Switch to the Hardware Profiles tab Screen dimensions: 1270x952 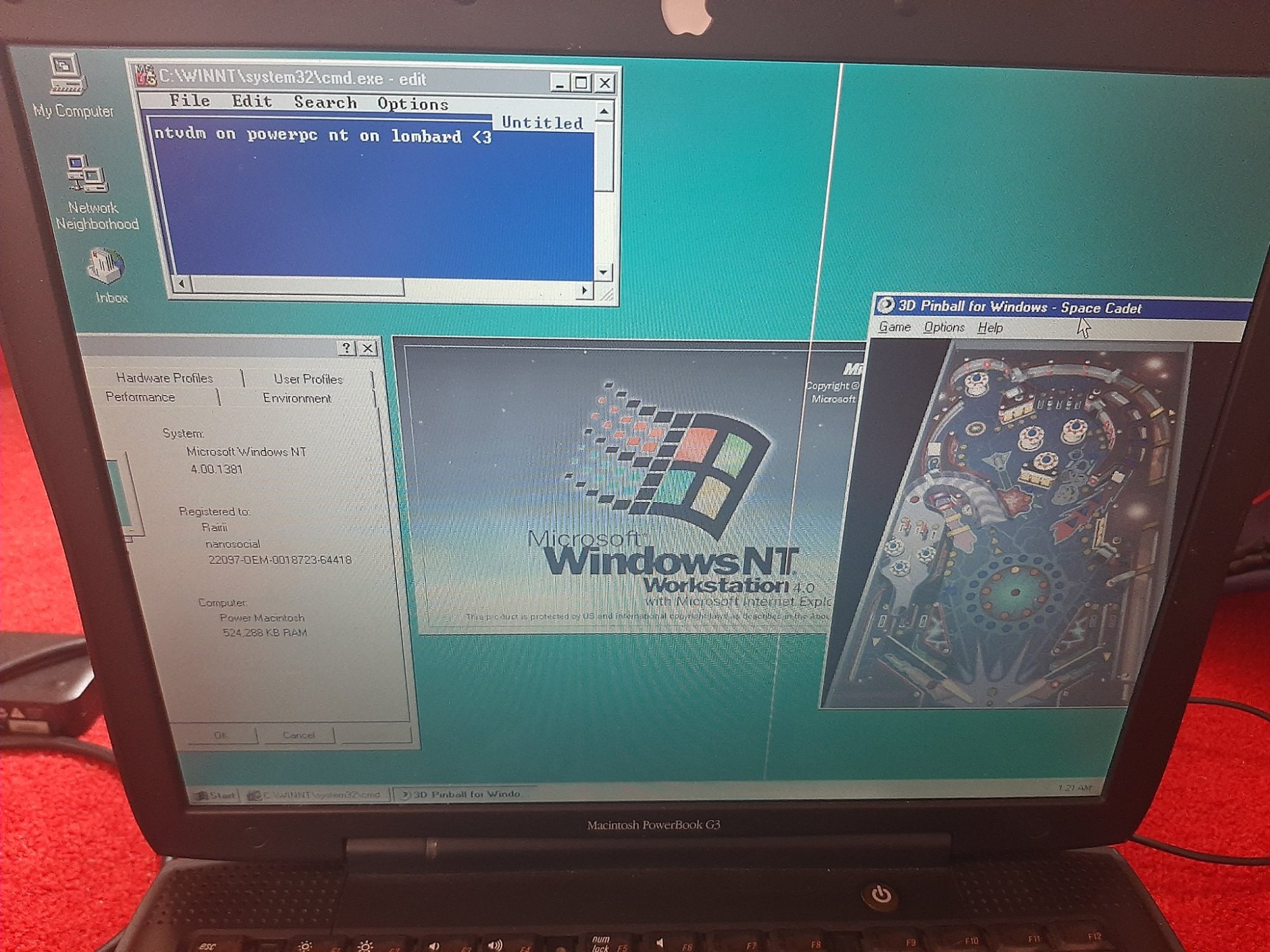tap(164, 378)
